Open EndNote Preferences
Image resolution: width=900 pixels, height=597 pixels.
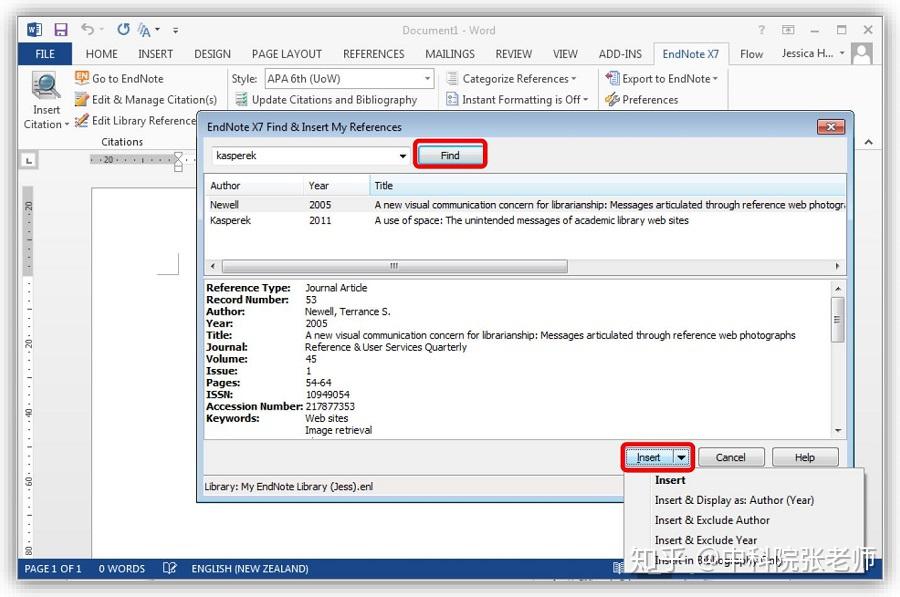click(x=642, y=100)
